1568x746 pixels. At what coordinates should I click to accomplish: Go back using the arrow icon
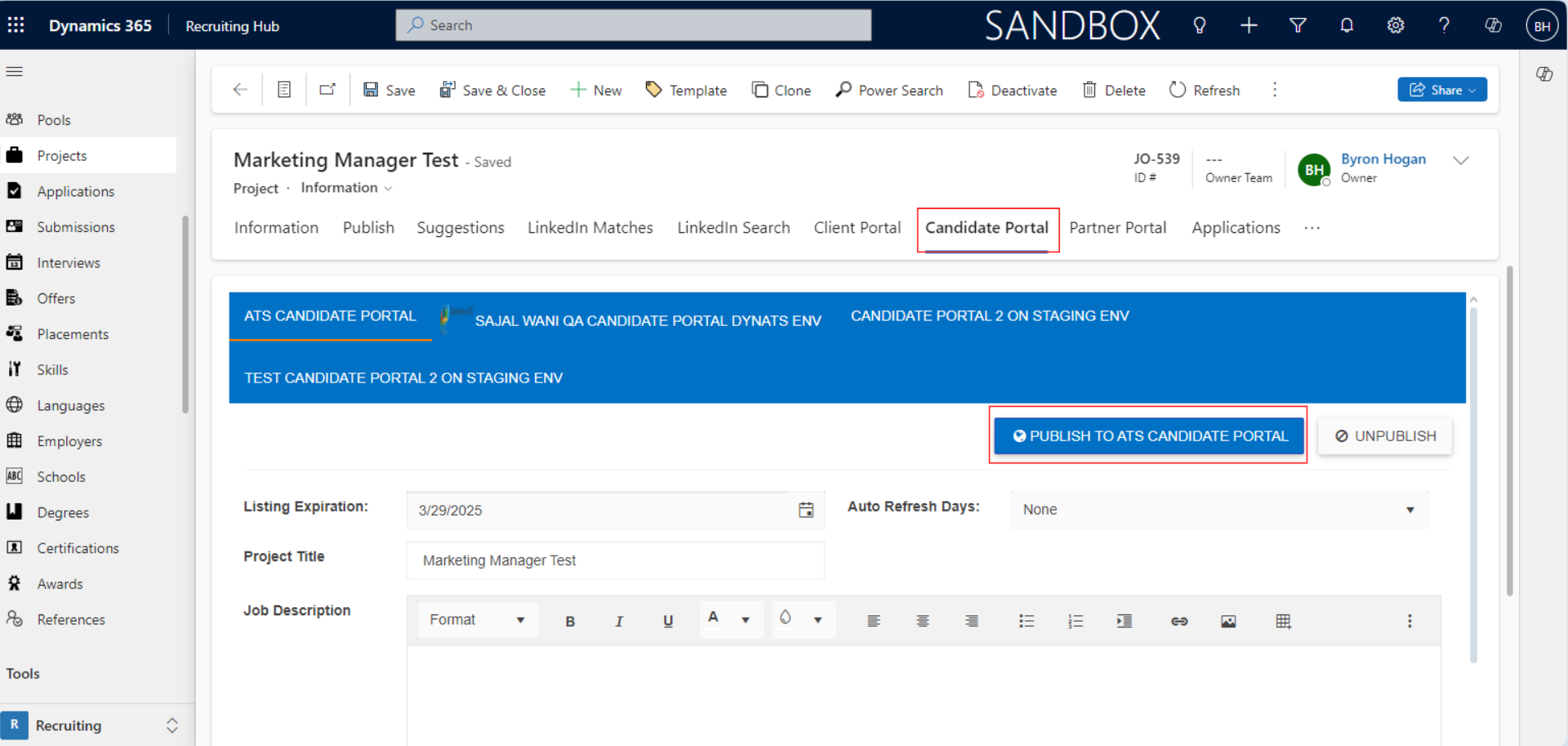pos(240,90)
